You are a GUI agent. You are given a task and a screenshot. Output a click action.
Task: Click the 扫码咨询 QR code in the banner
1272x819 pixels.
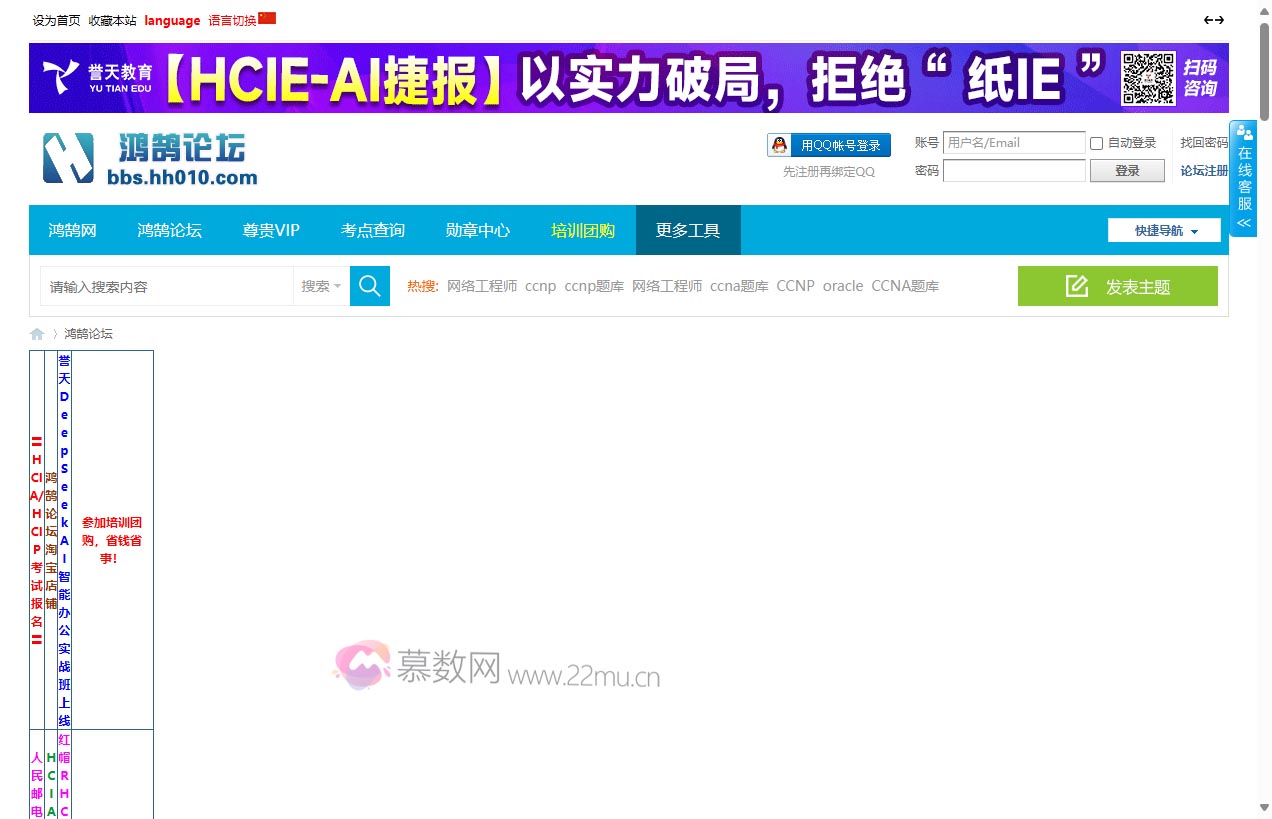point(1148,77)
